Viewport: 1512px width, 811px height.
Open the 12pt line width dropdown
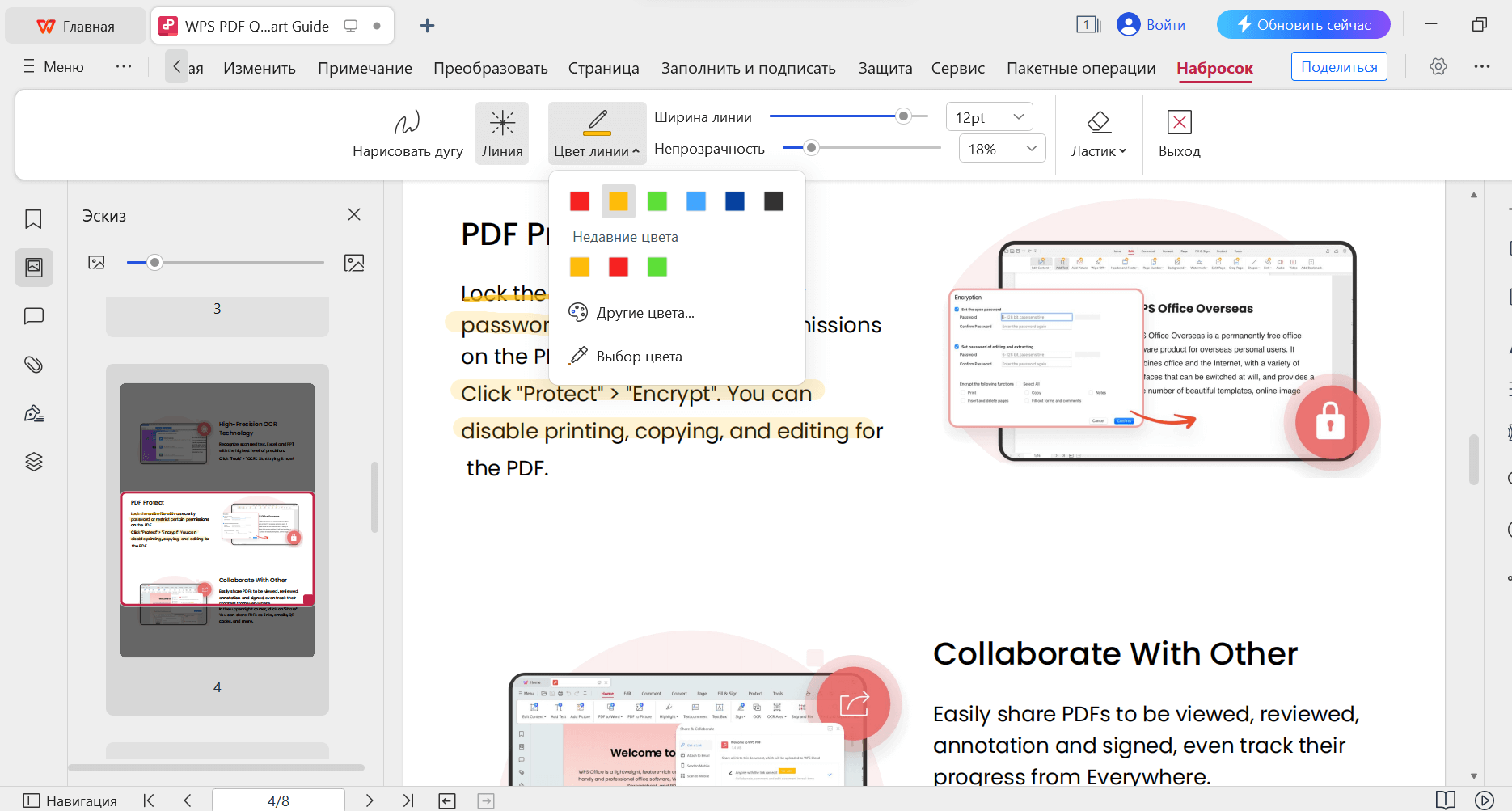(988, 116)
